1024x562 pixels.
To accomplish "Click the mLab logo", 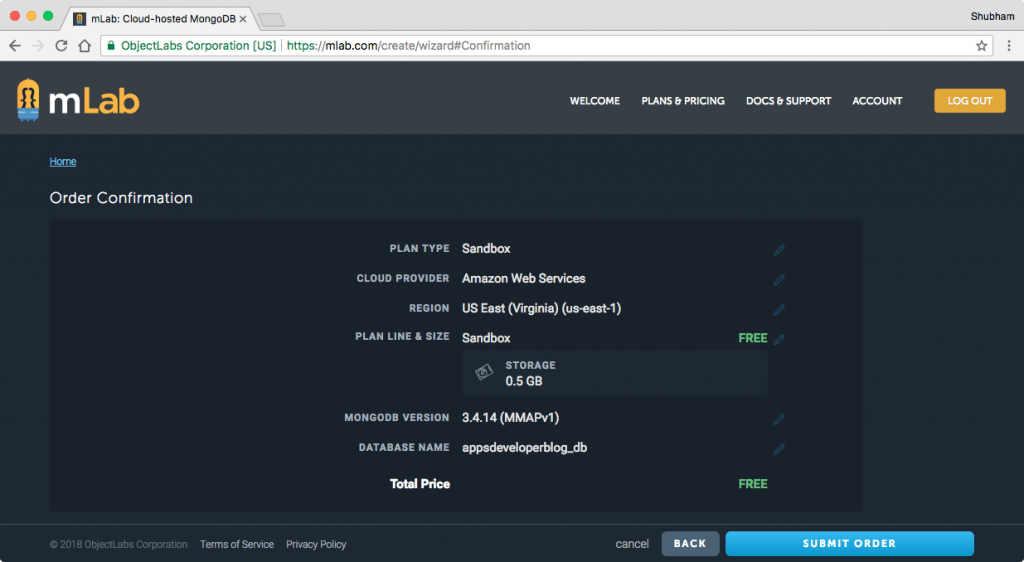I will (78, 100).
